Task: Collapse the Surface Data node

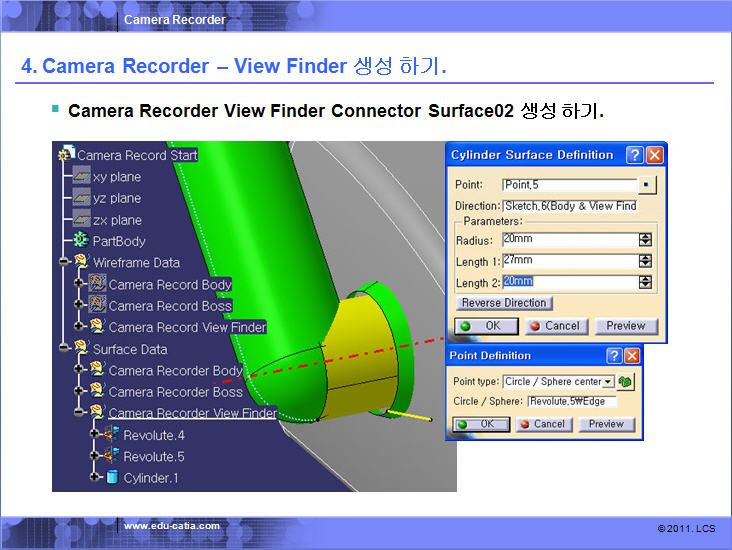Action: coord(65,349)
